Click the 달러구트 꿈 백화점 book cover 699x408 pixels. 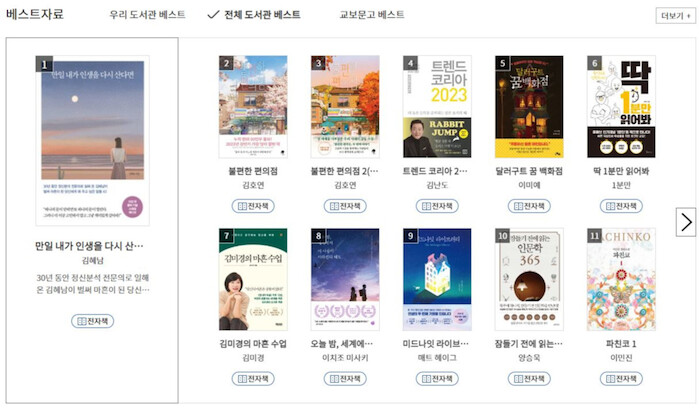tap(529, 106)
